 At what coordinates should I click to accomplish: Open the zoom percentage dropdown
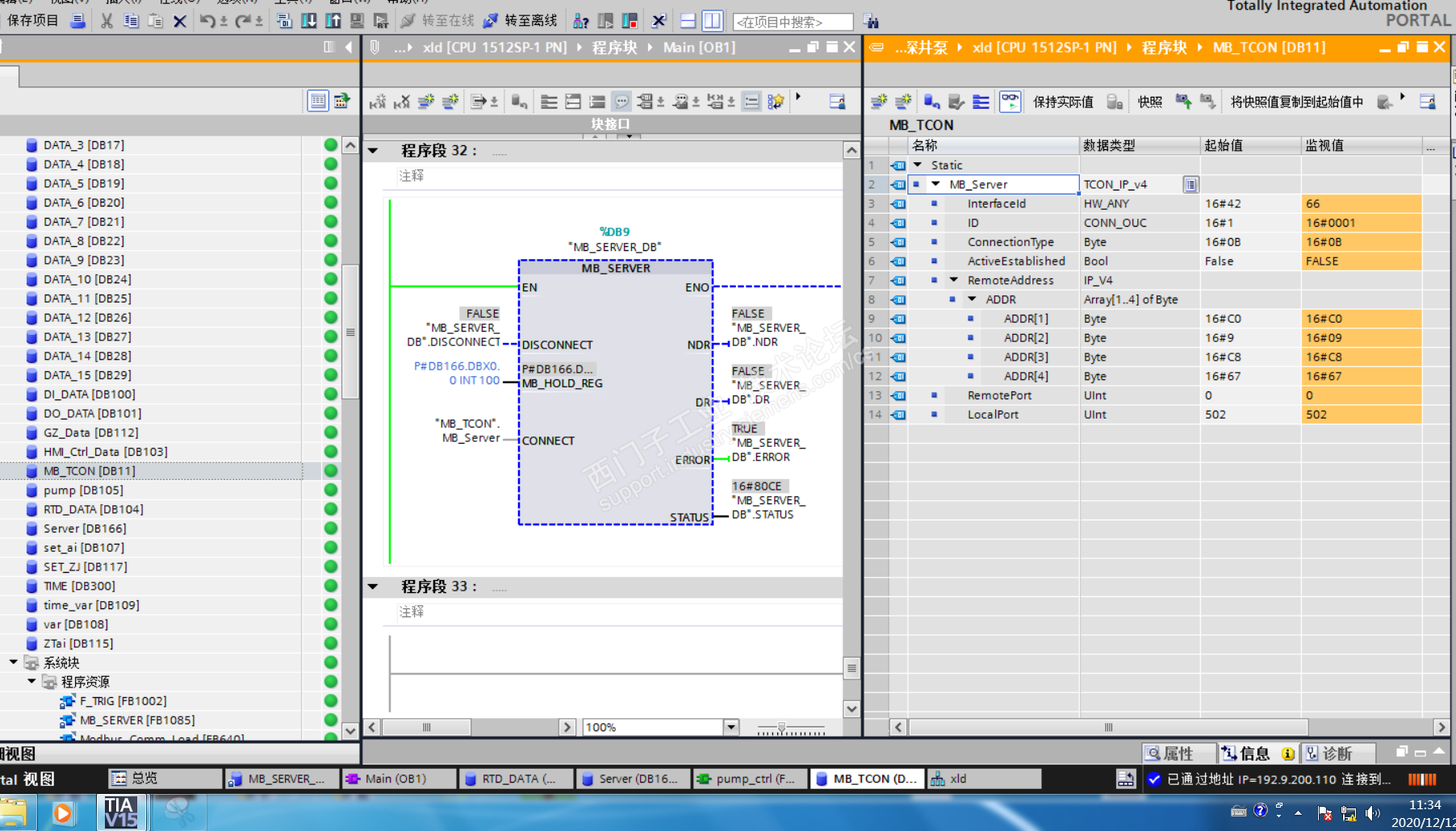[x=730, y=727]
